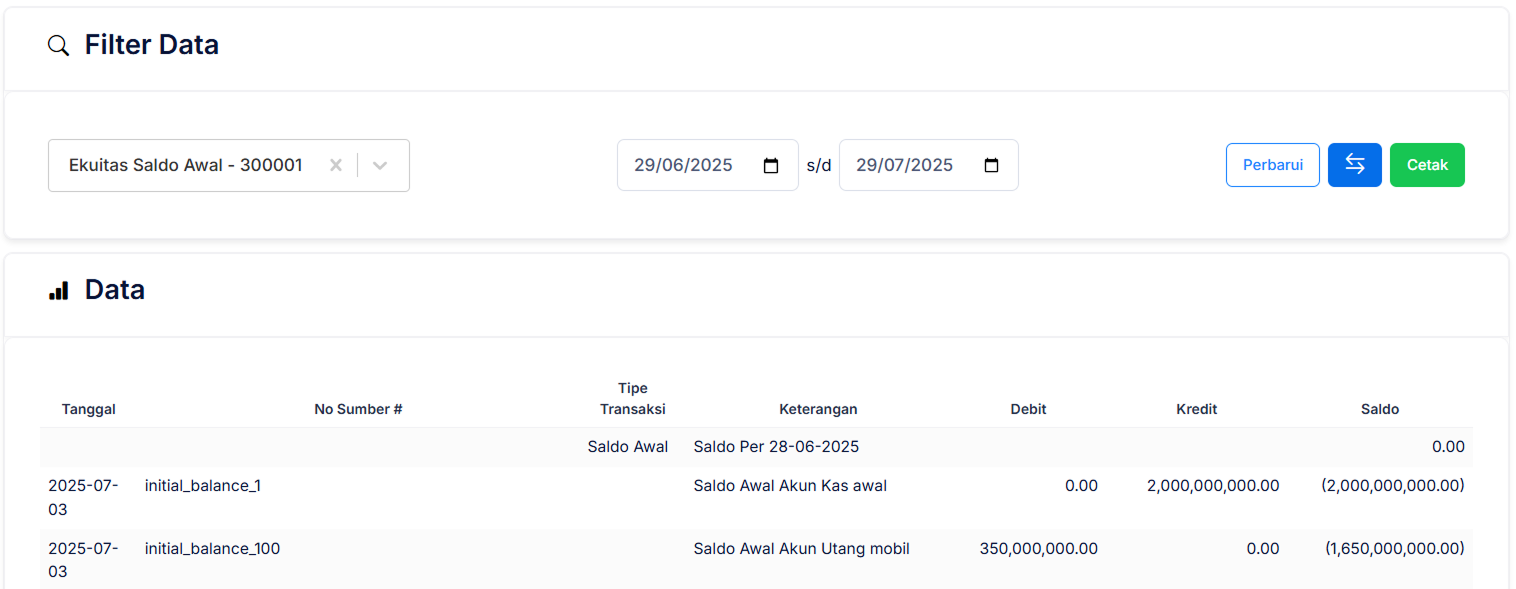Click the Saldo Awal Akun Utang mobil description

(x=801, y=549)
